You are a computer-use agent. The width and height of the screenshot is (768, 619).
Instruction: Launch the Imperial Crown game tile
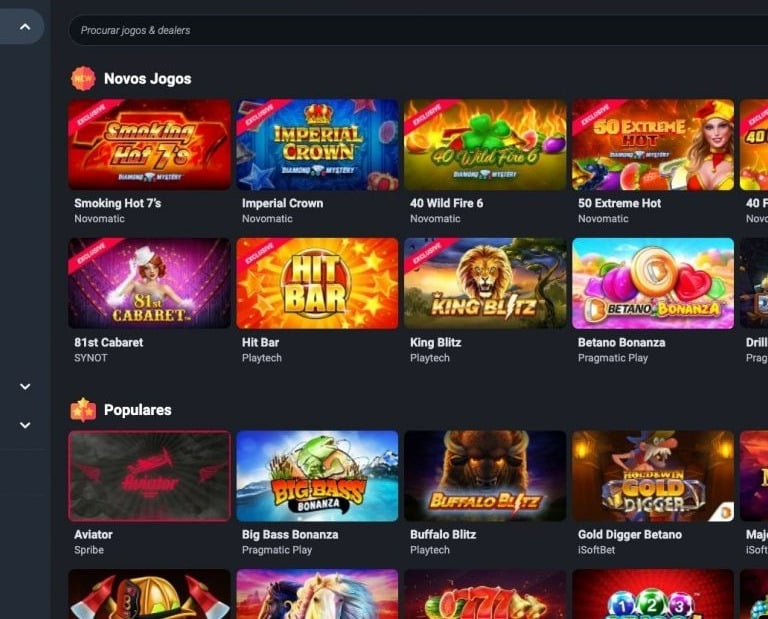click(317, 144)
